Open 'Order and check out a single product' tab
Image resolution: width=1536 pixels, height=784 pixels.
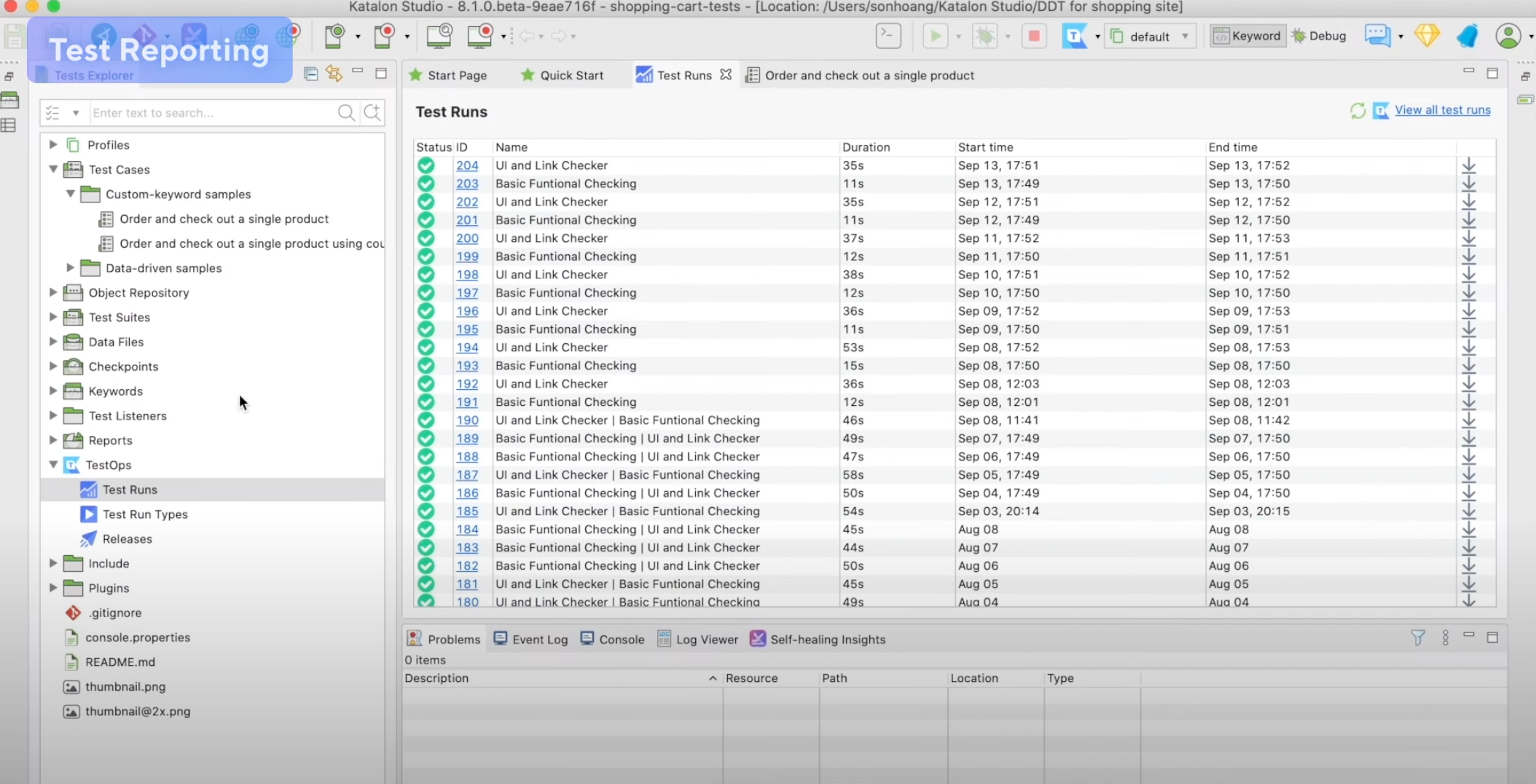point(860,75)
